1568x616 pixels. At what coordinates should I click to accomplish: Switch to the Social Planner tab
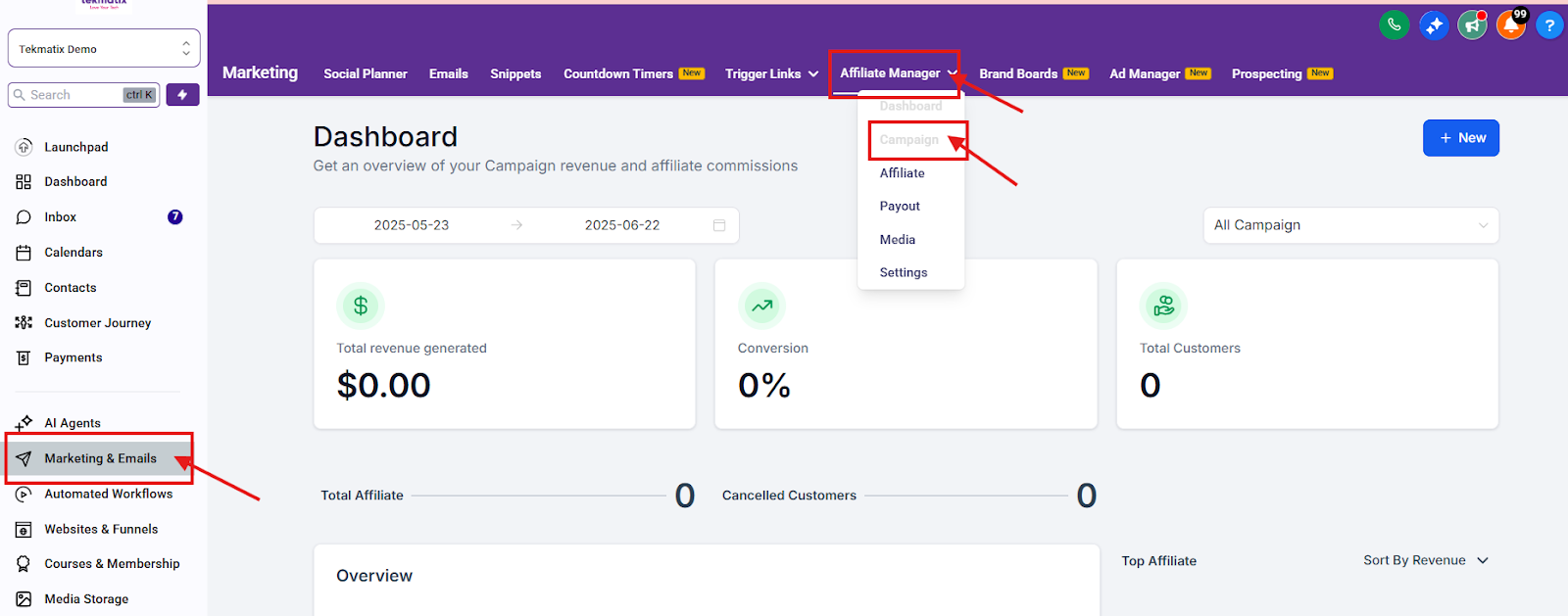point(366,73)
